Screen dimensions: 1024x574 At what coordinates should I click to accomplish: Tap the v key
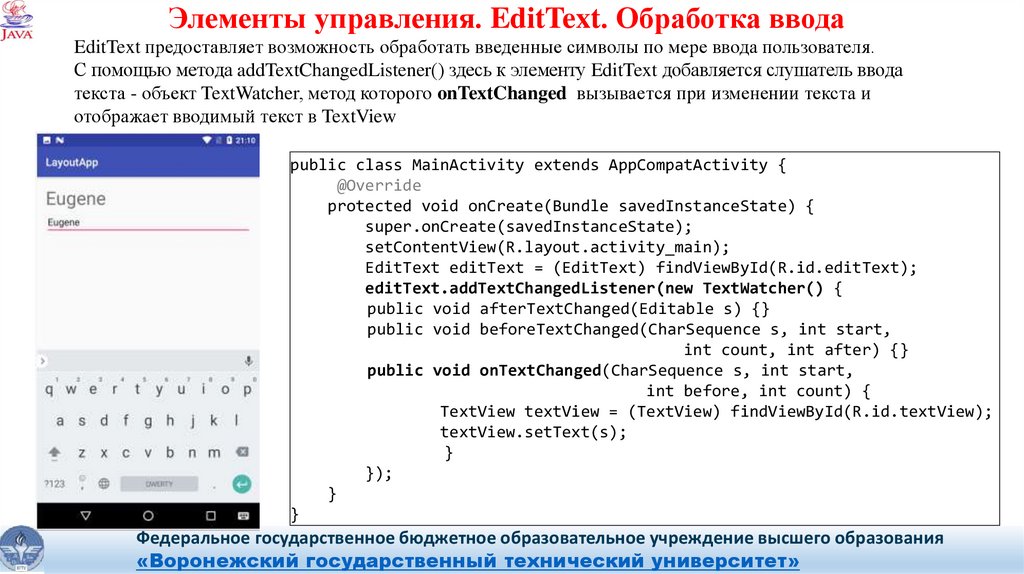pos(148,453)
